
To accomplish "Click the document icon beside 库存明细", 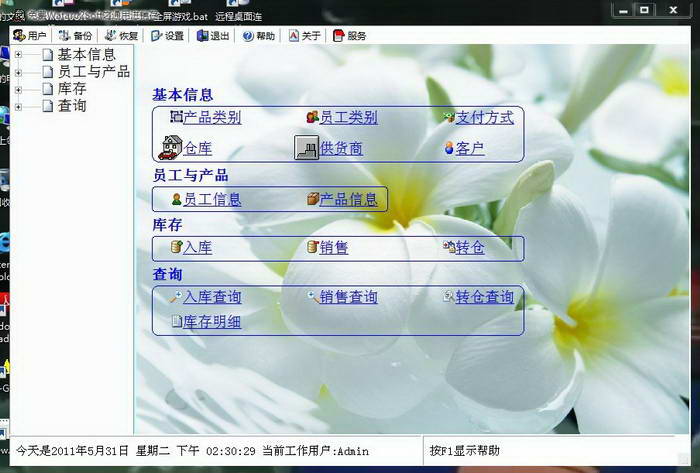I will (x=177, y=321).
